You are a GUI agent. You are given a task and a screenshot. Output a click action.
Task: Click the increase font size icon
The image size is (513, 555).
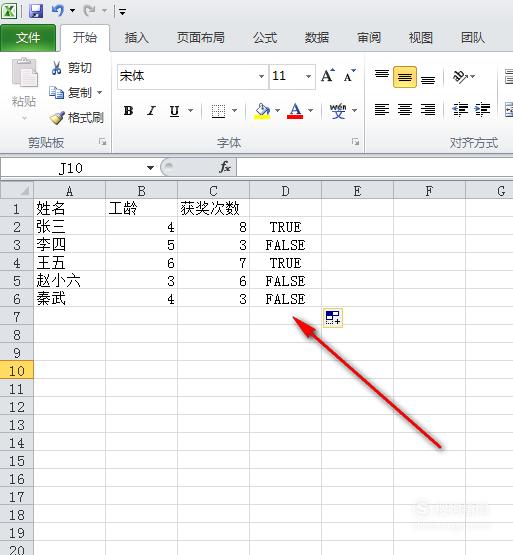328,75
